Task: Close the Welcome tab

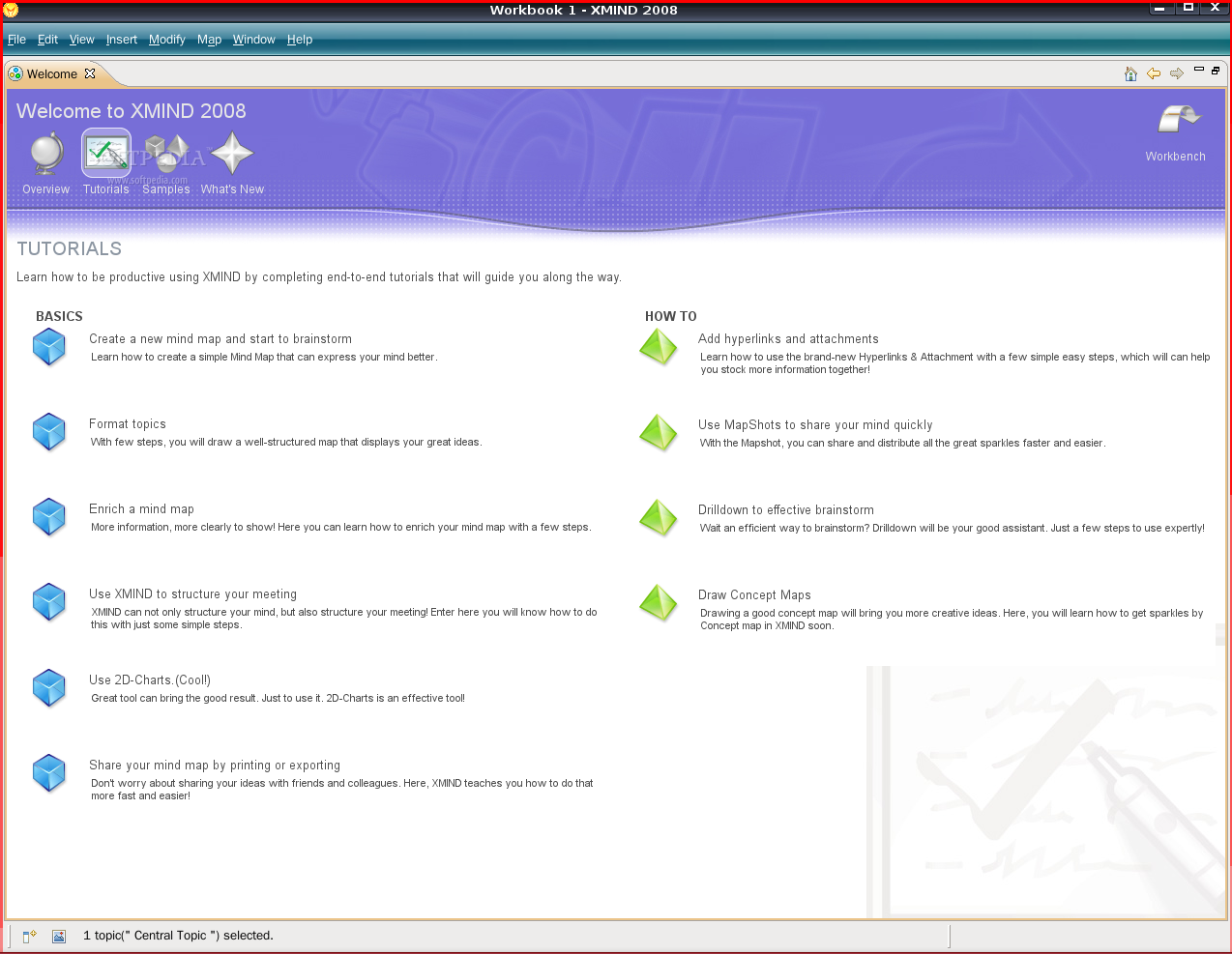Action: pos(90,73)
